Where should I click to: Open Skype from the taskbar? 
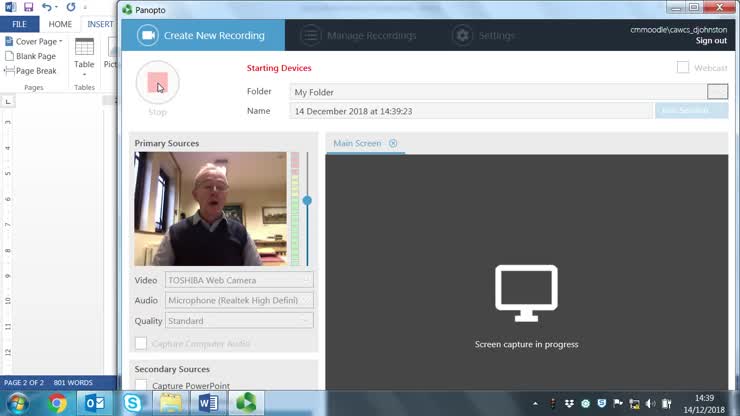coord(133,403)
